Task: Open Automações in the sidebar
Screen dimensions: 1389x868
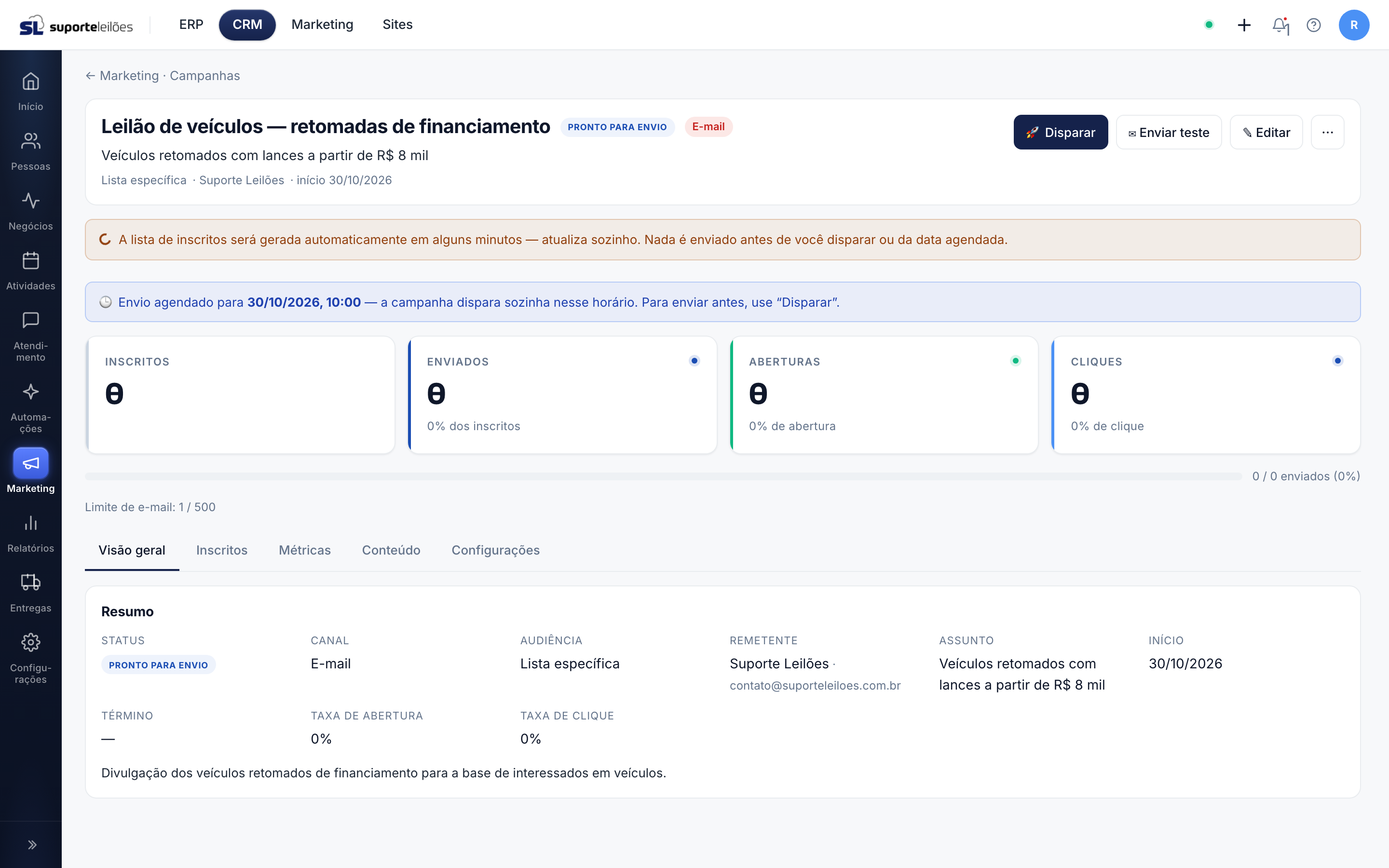Action: click(30, 407)
